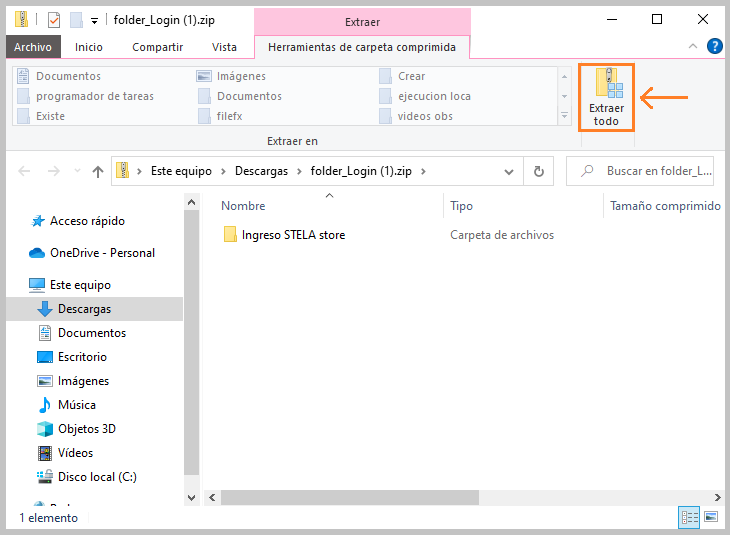Choose filefx extract destination
730x535 pixels.
point(220,116)
